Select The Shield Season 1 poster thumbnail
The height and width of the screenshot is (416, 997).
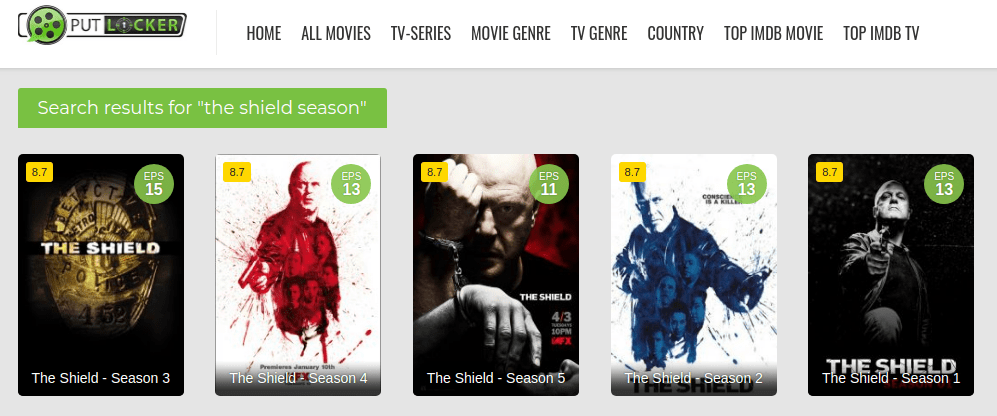coord(891,275)
